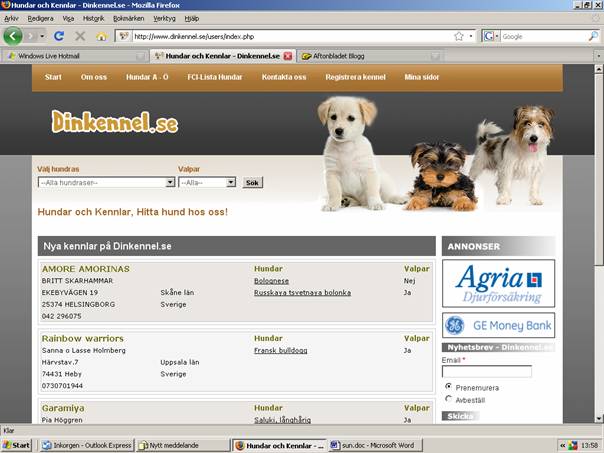The height and width of the screenshot is (453, 604).
Task: Click the Stop loading X icon
Action: tap(80, 36)
